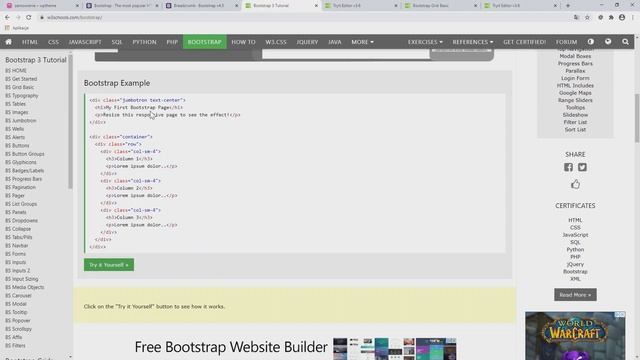Click GET CERTIFIED link

pos(524,42)
